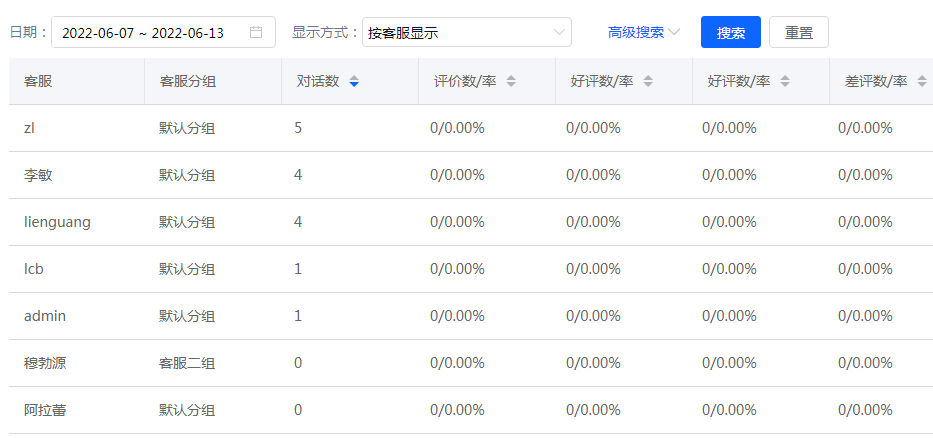Select agent 穆勃源 in the table
The image size is (933, 438).
[45, 363]
